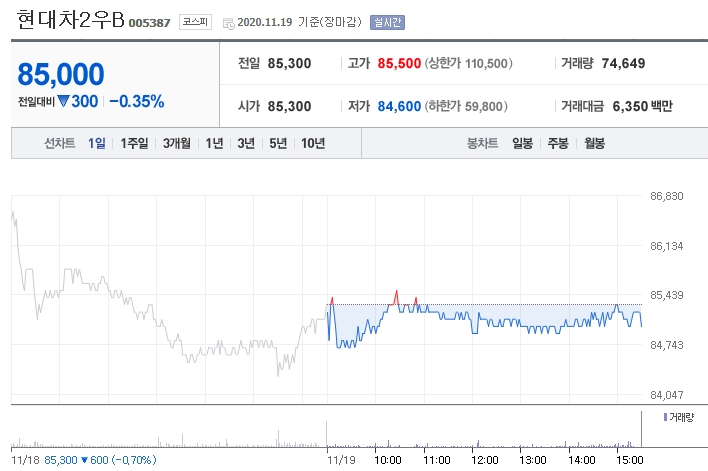Switch chart to 10년 range
The width and height of the screenshot is (708, 471).
[x=313, y=143]
